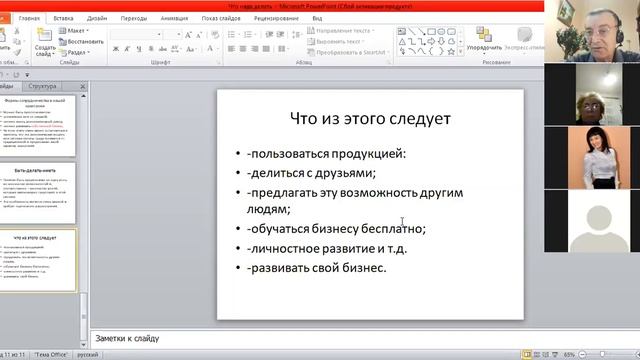Click line spacing icon
Viewport: 640px width, 360px height.
[x=297, y=35]
